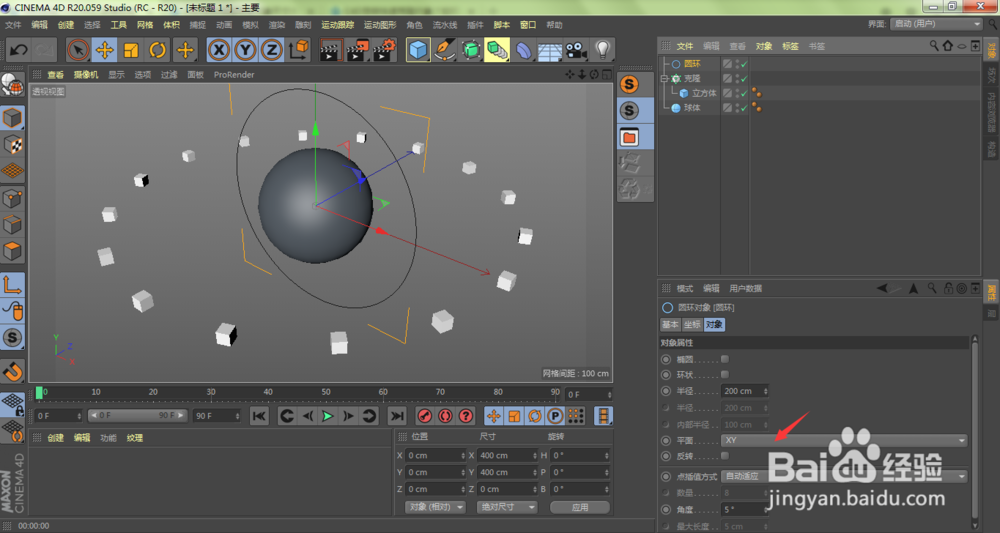Click the Record active objects keyframe button
This screenshot has height=533, width=1000.
425,416
